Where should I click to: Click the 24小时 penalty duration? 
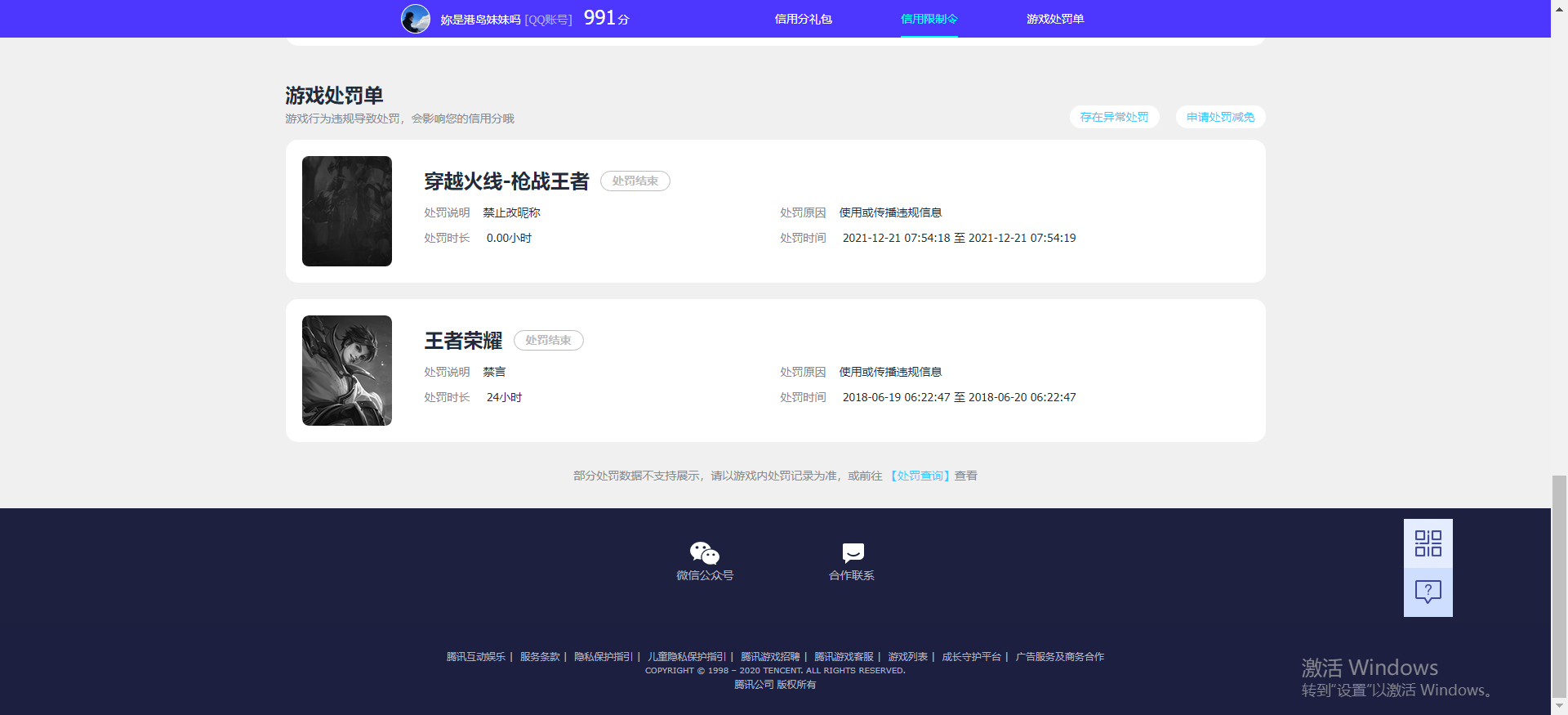point(504,397)
